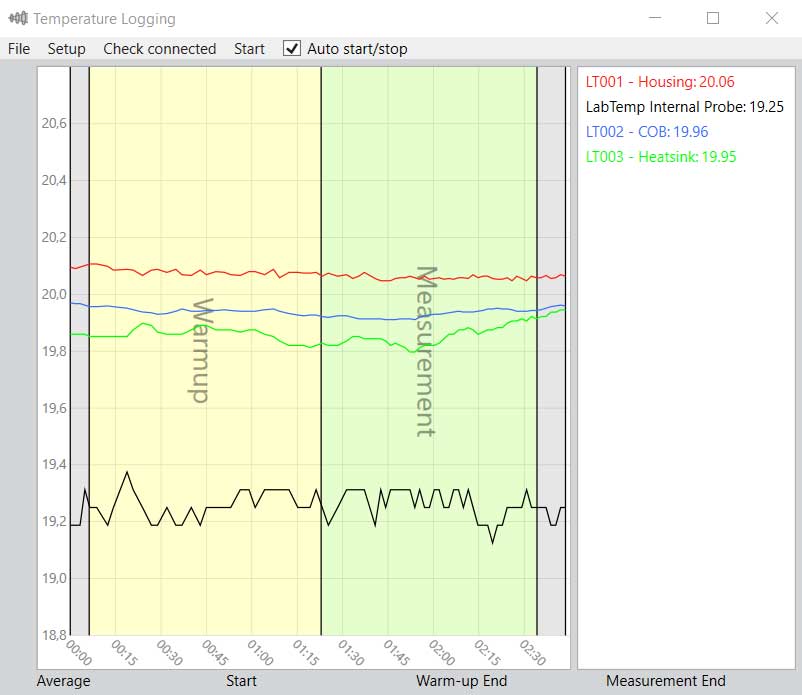Click the Warm-up End status label
The height and width of the screenshot is (695, 802).
(461, 681)
